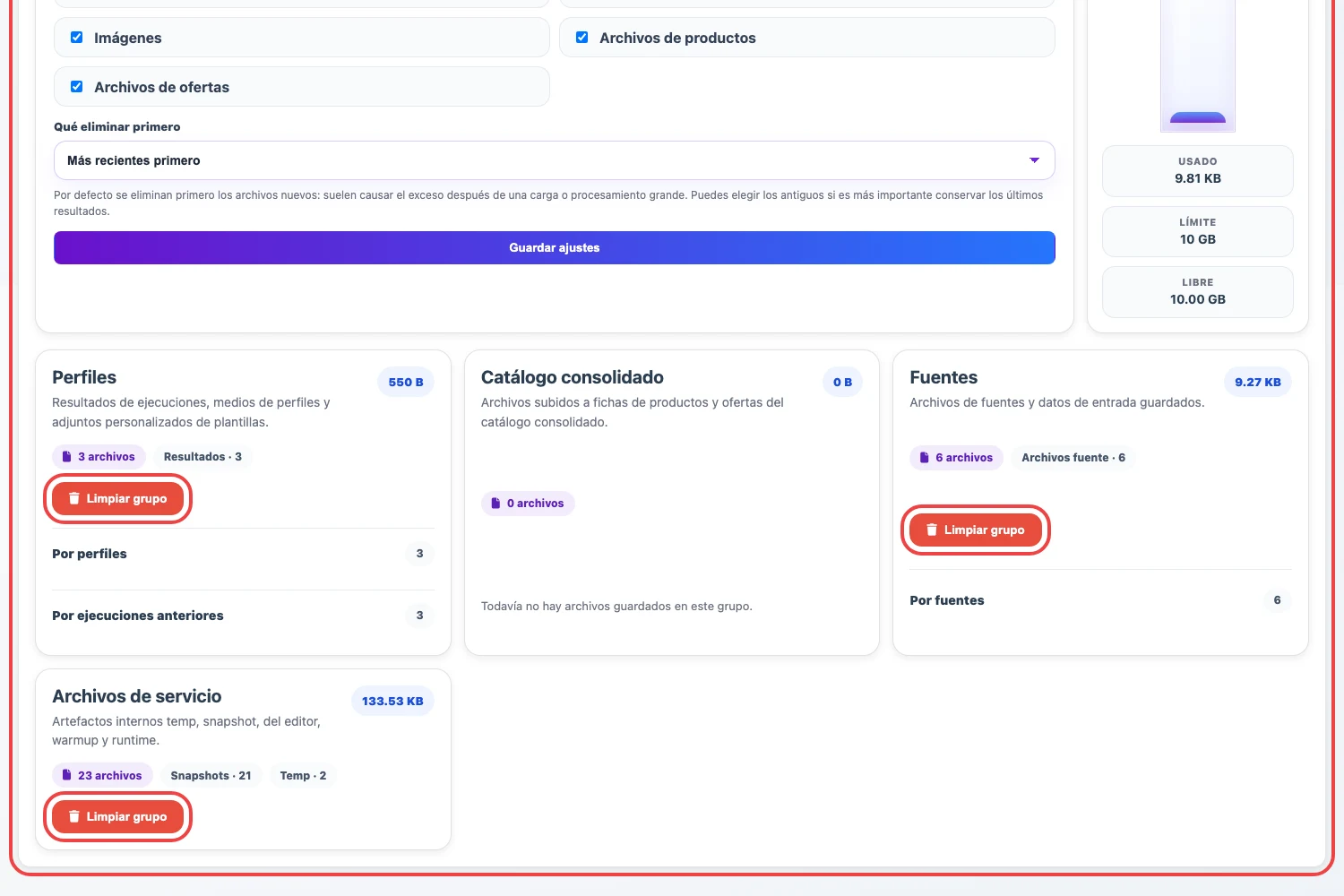Image resolution: width=1344 pixels, height=896 pixels.
Task: Click the LIBRE 10.00 GB box
Action: (1198, 291)
